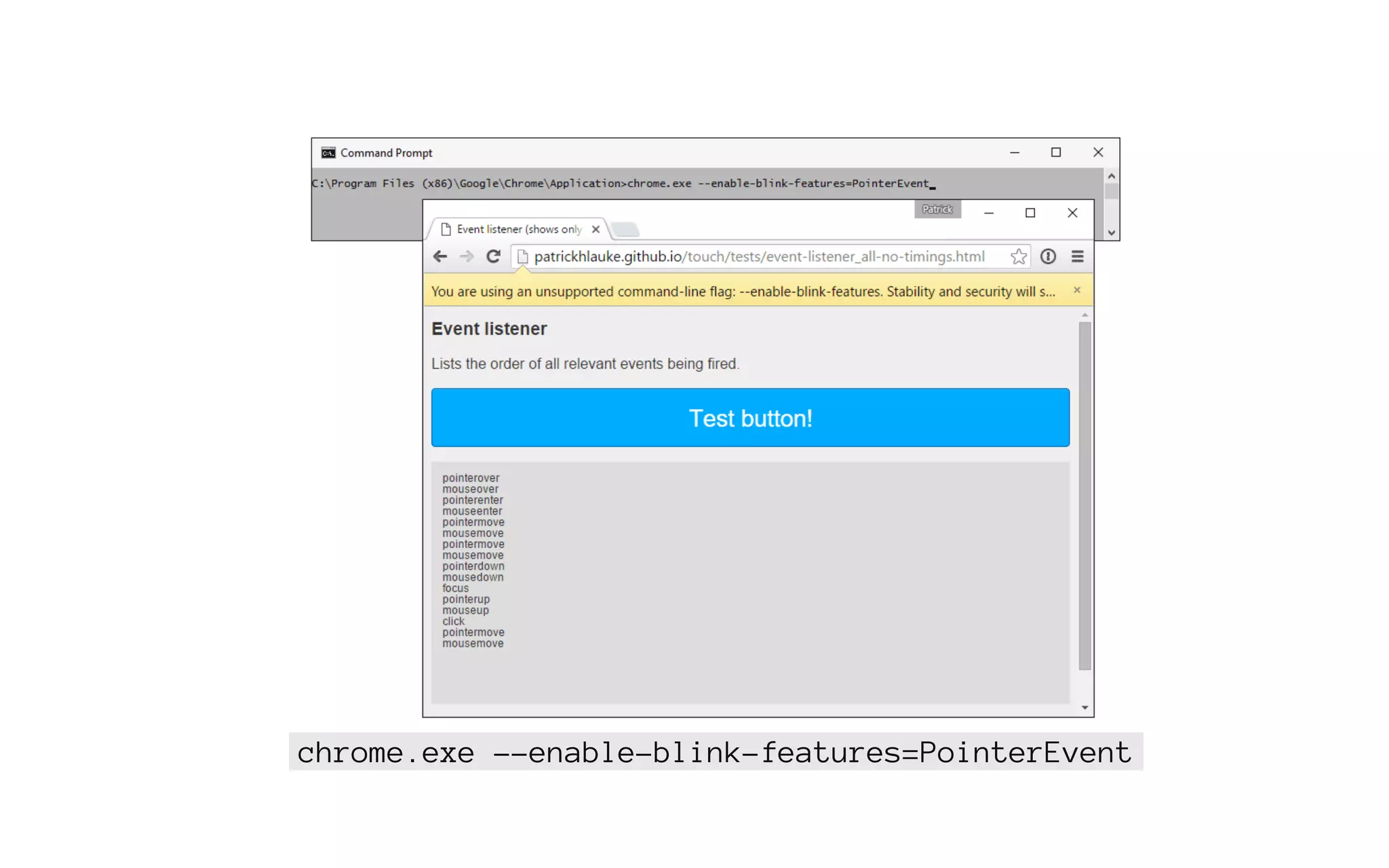Go back using Chrome back arrow
The width and height of the screenshot is (1389, 868).
tap(439, 256)
